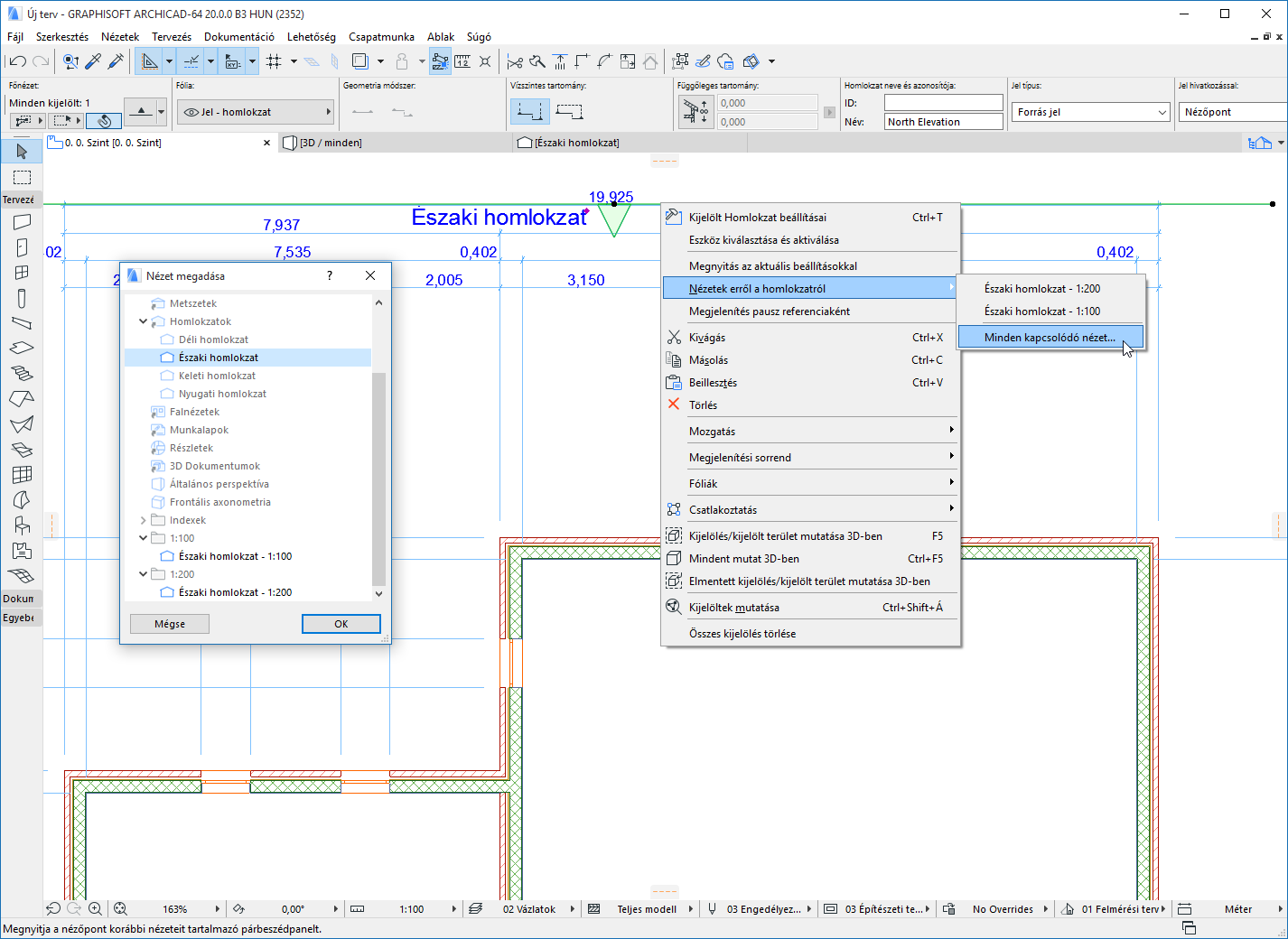The height and width of the screenshot is (939, 1288).
Task: Open the Dokumentáció menu
Action: tap(238, 37)
